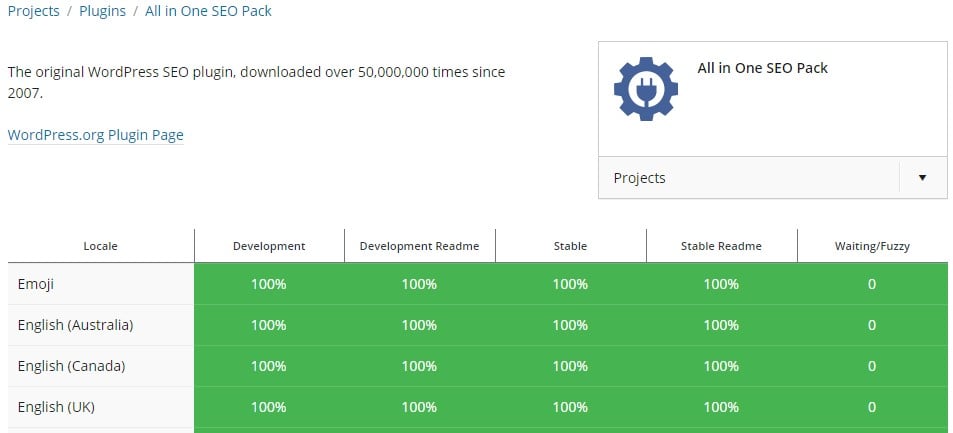The width and height of the screenshot is (953, 433).
Task: Click English (Canada) Stable 100% cell
Action: tap(570, 366)
